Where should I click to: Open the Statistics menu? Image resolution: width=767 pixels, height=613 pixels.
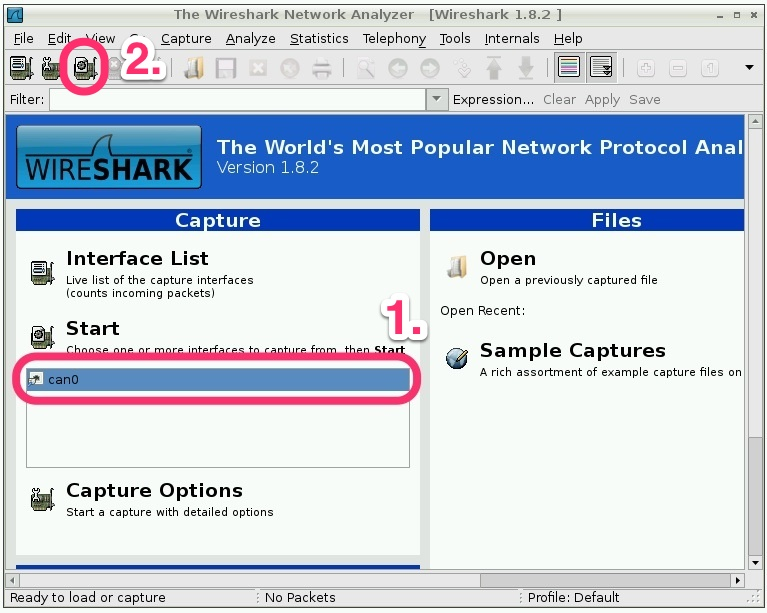click(x=319, y=38)
